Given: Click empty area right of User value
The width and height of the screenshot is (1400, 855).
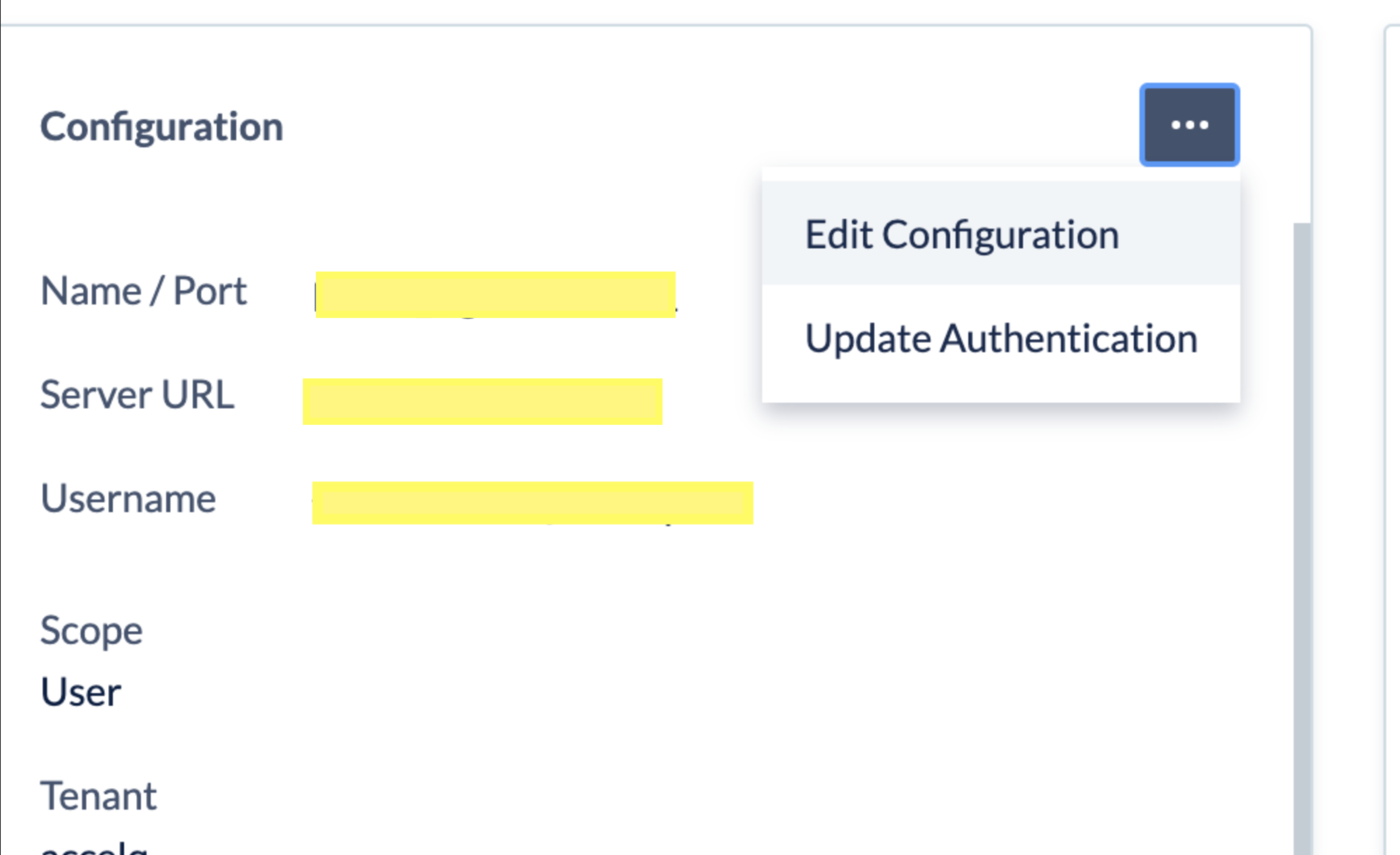Looking at the screenshot, I should coord(682,692).
